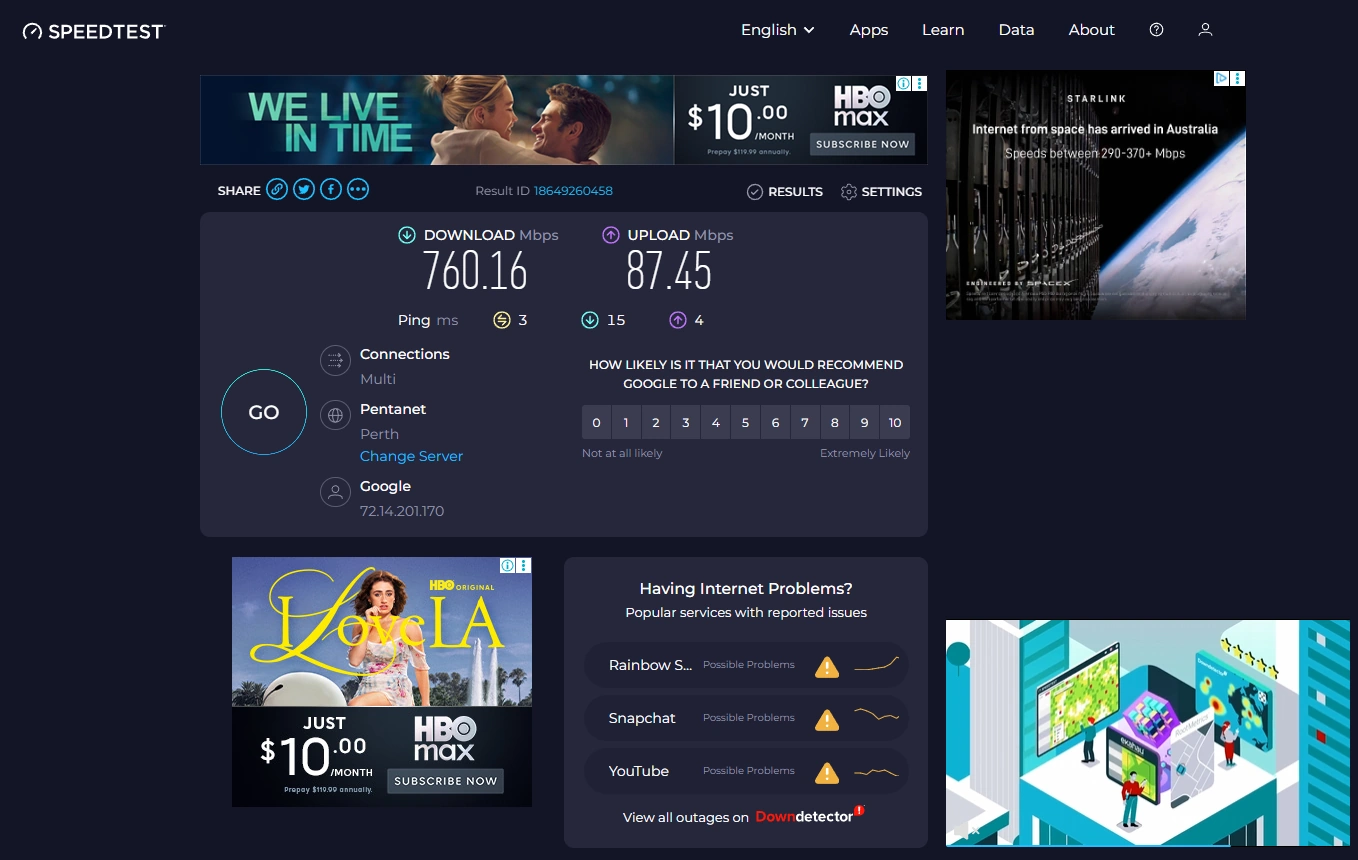The height and width of the screenshot is (860, 1358).
Task: Click warning icon next to YouTube
Action: coord(827,772)
